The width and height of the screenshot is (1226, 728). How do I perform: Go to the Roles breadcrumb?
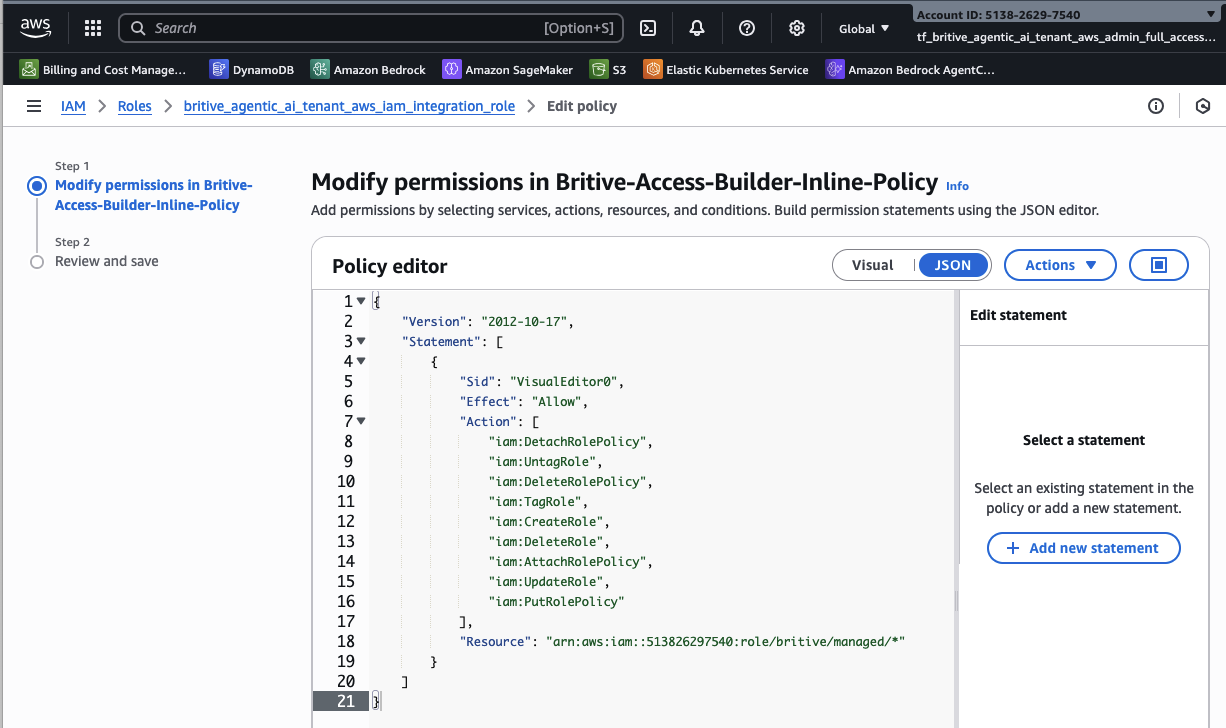tap(135, 106)
